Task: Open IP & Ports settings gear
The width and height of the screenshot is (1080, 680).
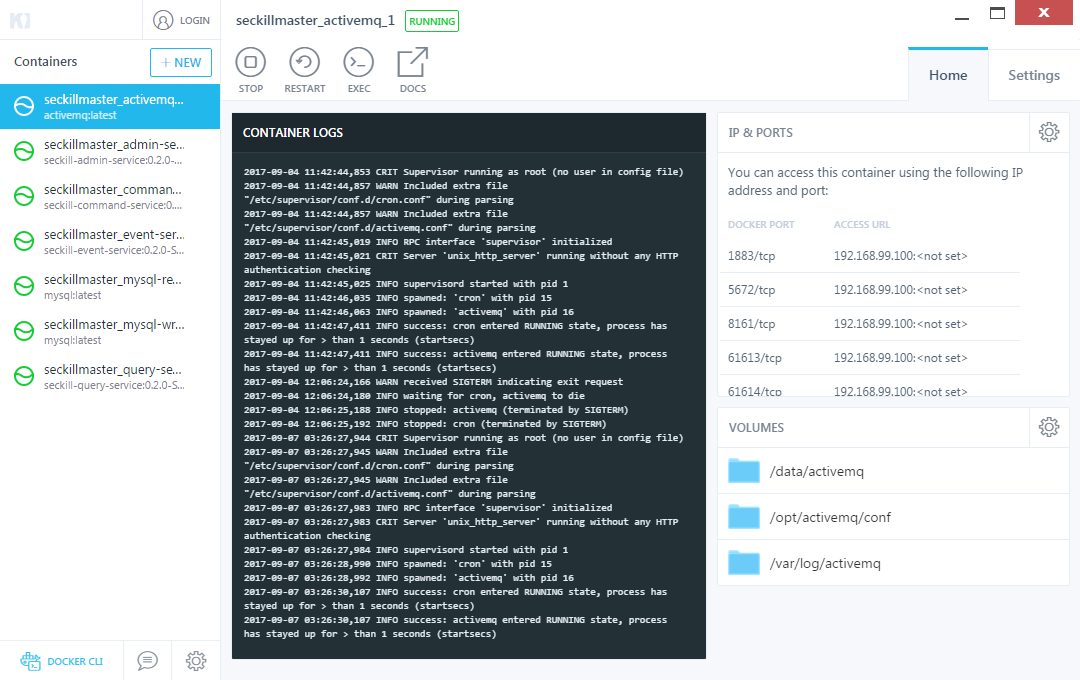Action: tap(1048, 132)
